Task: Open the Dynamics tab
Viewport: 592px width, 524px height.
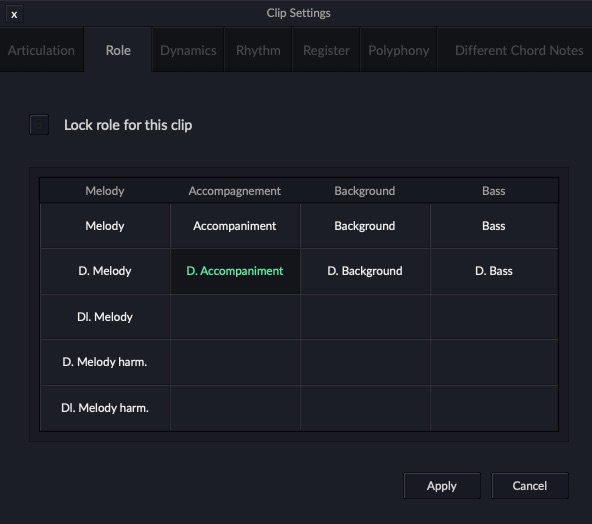Action: 188,50
